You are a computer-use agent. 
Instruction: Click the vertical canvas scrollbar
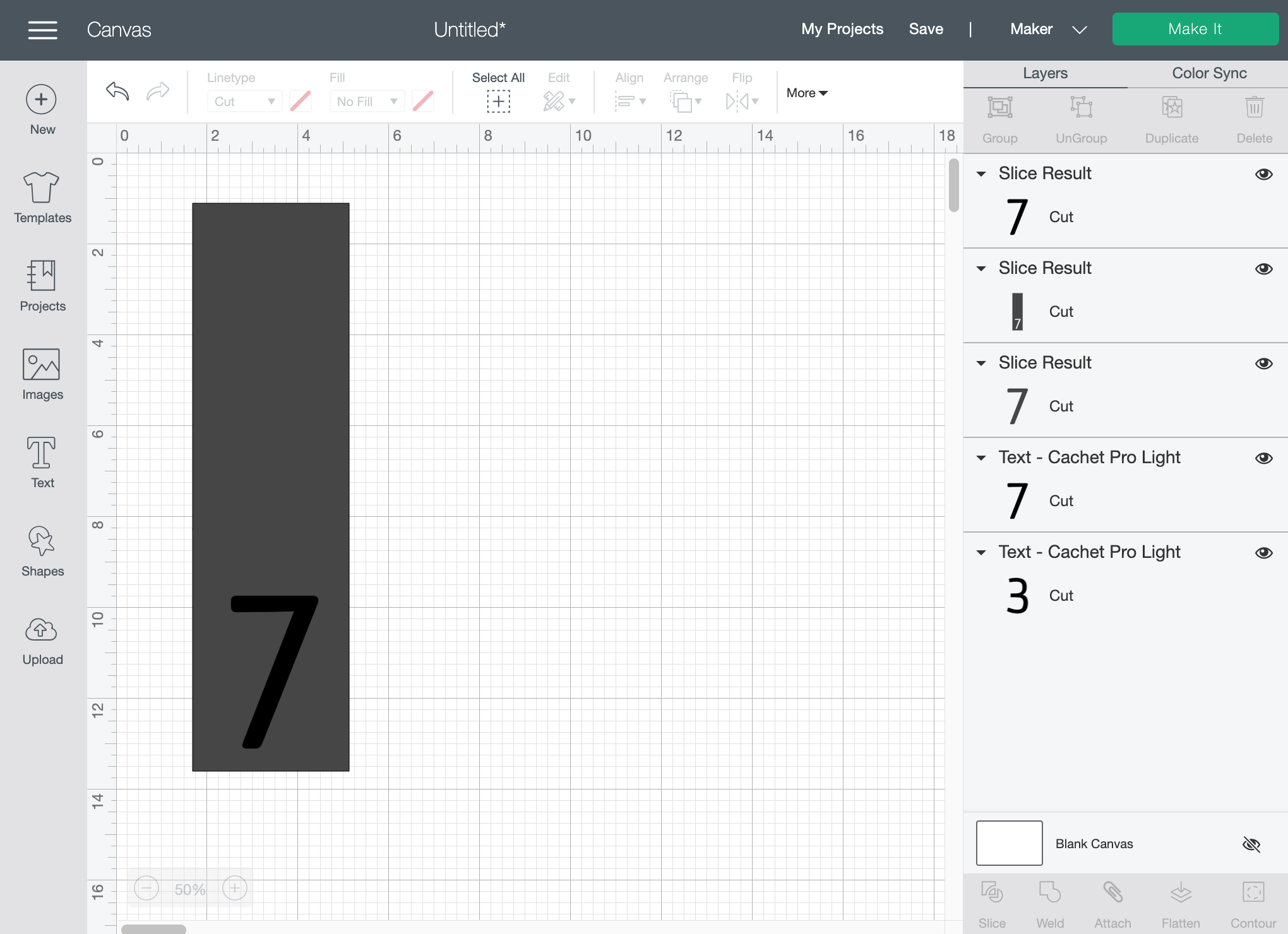[x=954, y=185]
